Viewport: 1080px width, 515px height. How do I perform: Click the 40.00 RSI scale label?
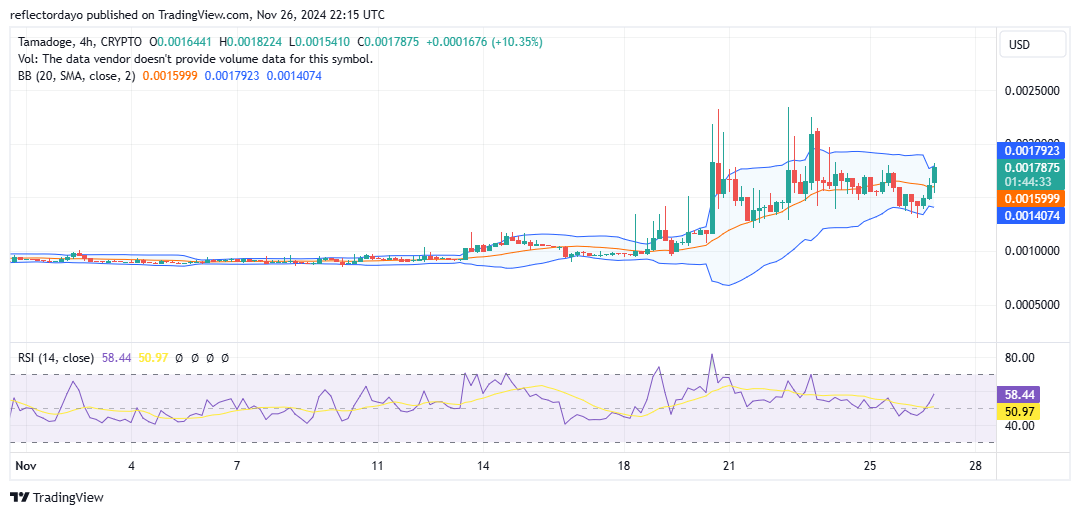[1019, 425]
